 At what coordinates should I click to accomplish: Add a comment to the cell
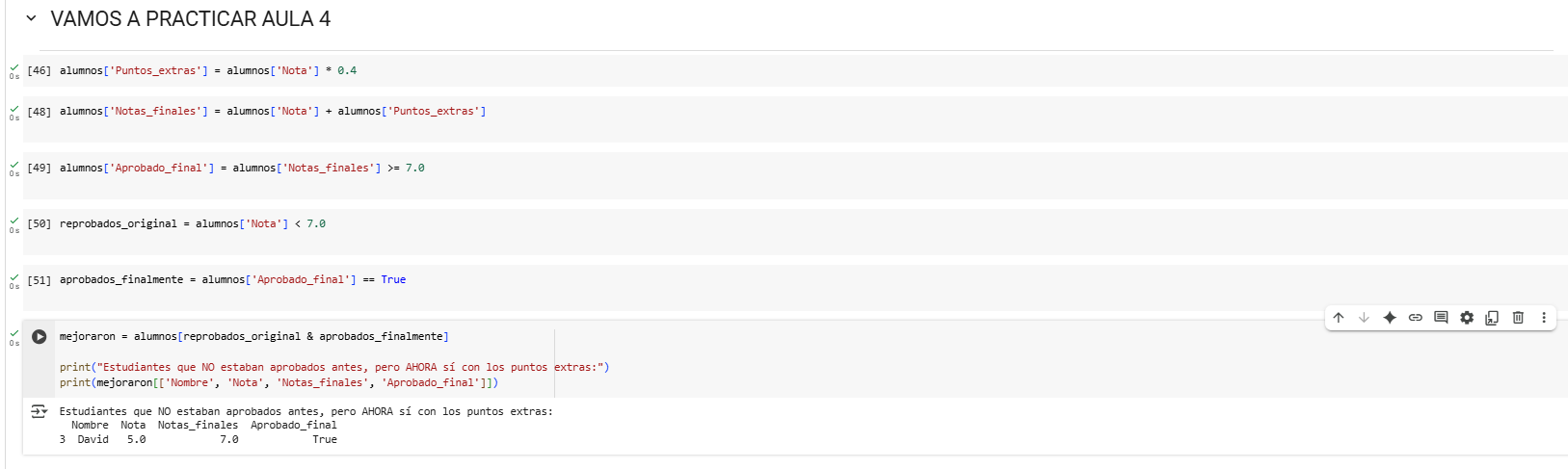pos(1441,318)
